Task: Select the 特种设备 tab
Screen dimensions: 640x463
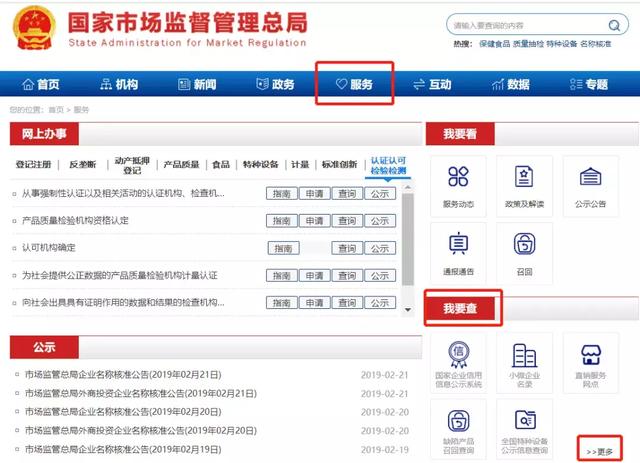Action: pos(260,165)
